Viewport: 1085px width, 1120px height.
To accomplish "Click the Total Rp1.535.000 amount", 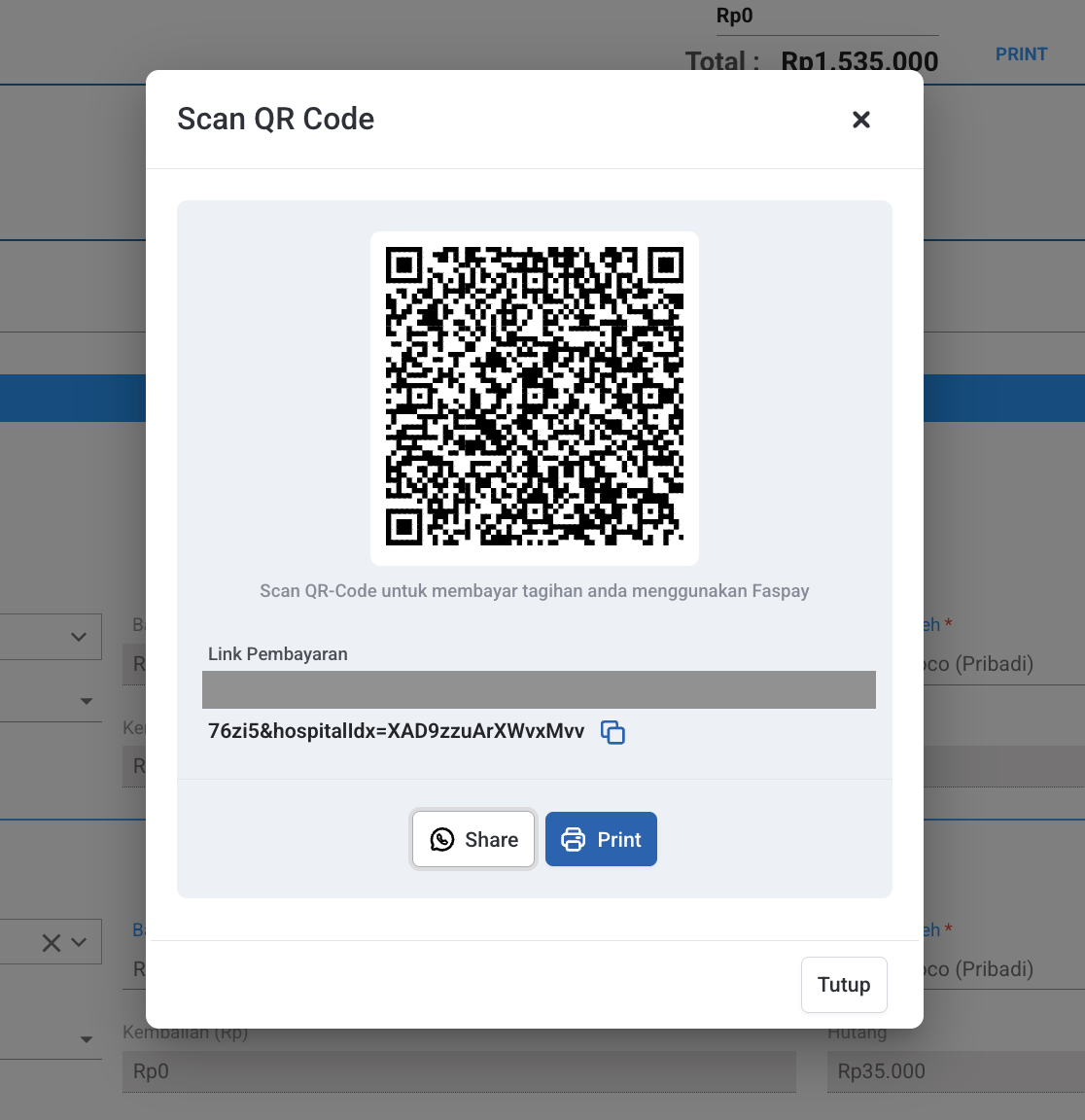I will click(x=859, y=61).
